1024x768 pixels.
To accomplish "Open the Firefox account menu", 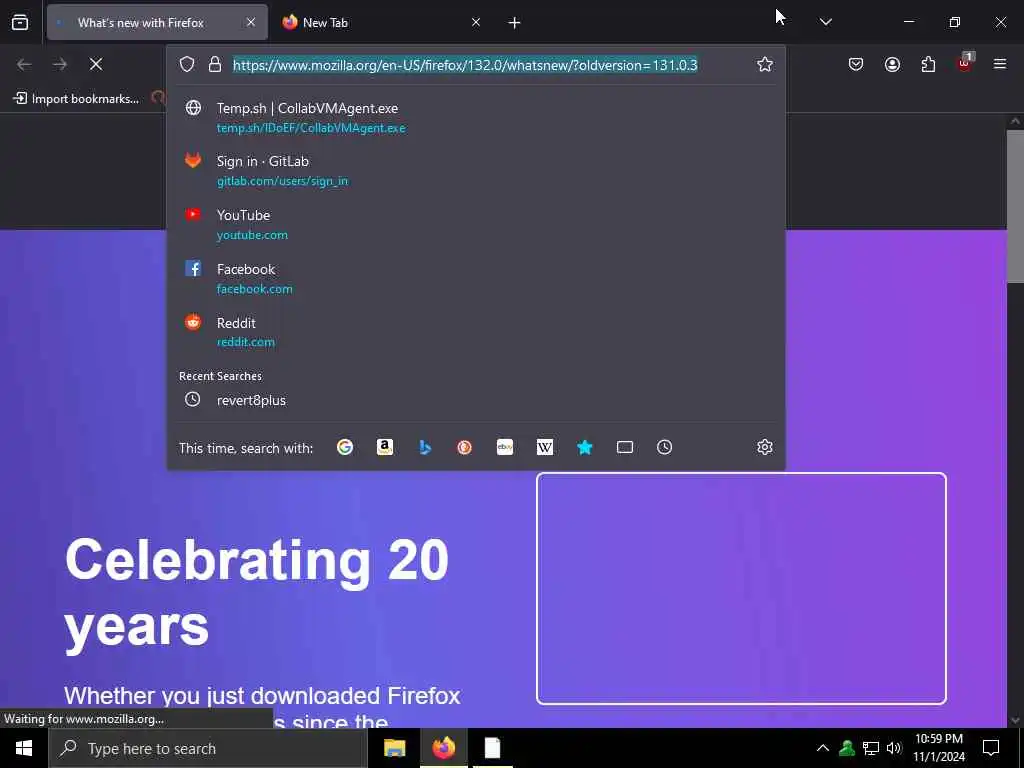I will (x=892, y=64).
